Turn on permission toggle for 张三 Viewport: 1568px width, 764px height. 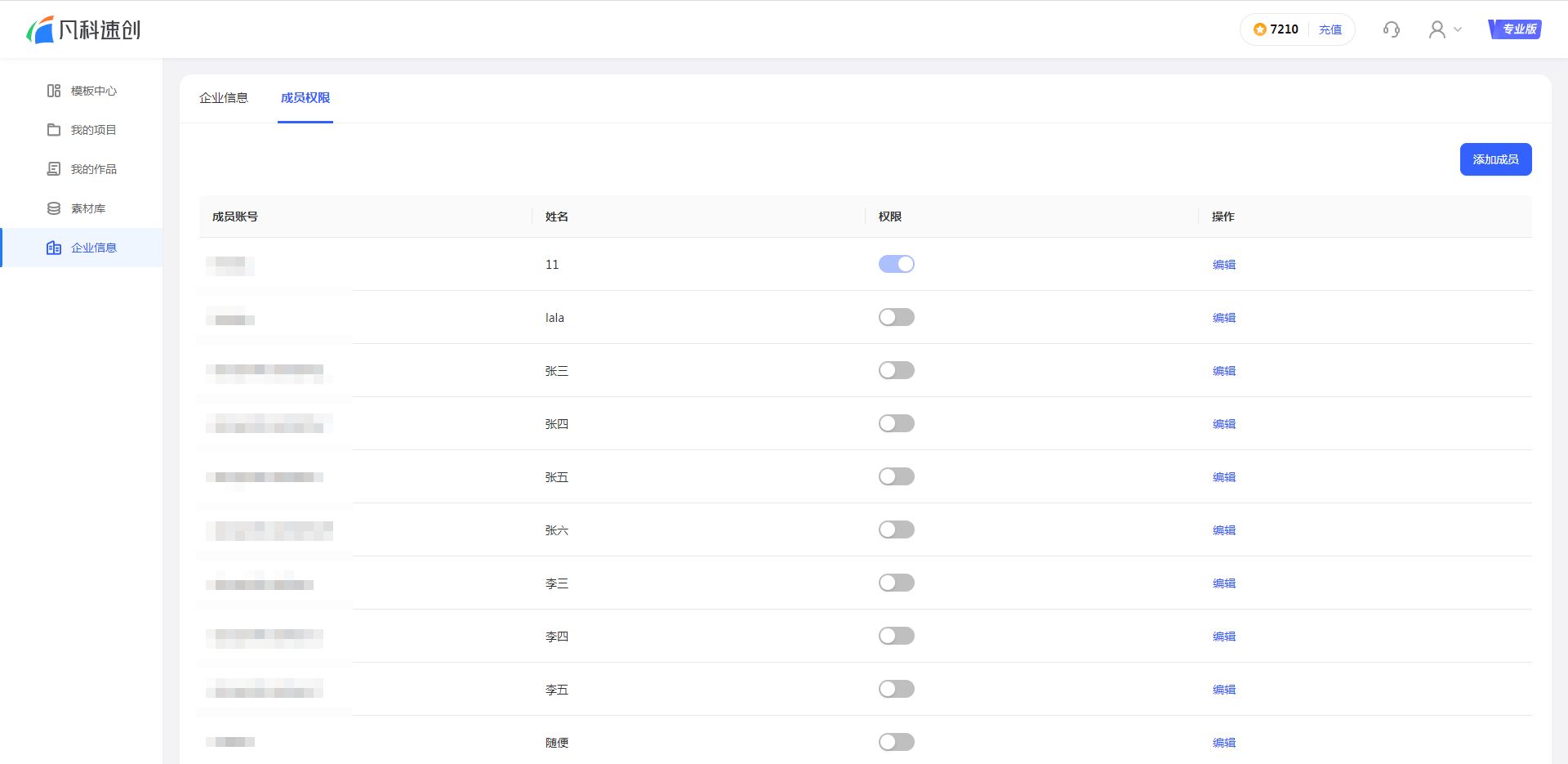point(896,370)
